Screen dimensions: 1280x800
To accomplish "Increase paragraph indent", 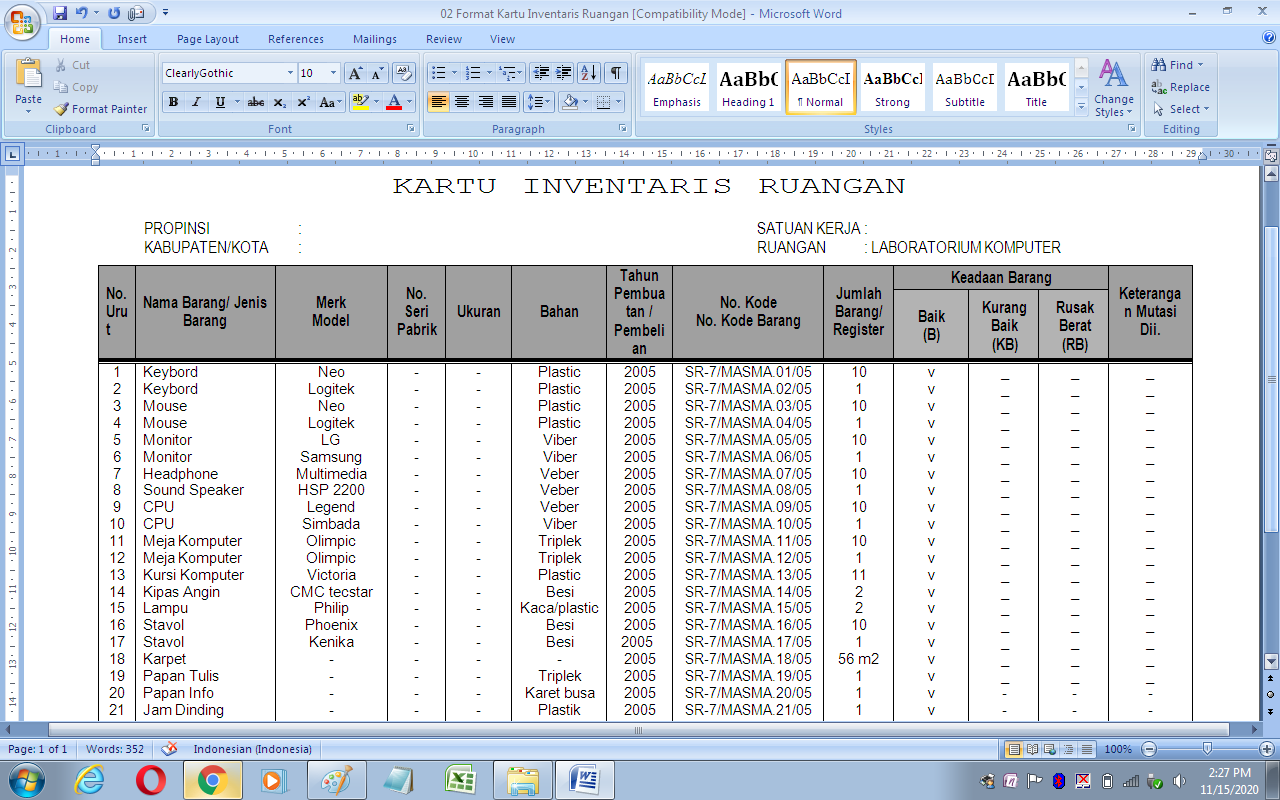I will coord(564,73).
